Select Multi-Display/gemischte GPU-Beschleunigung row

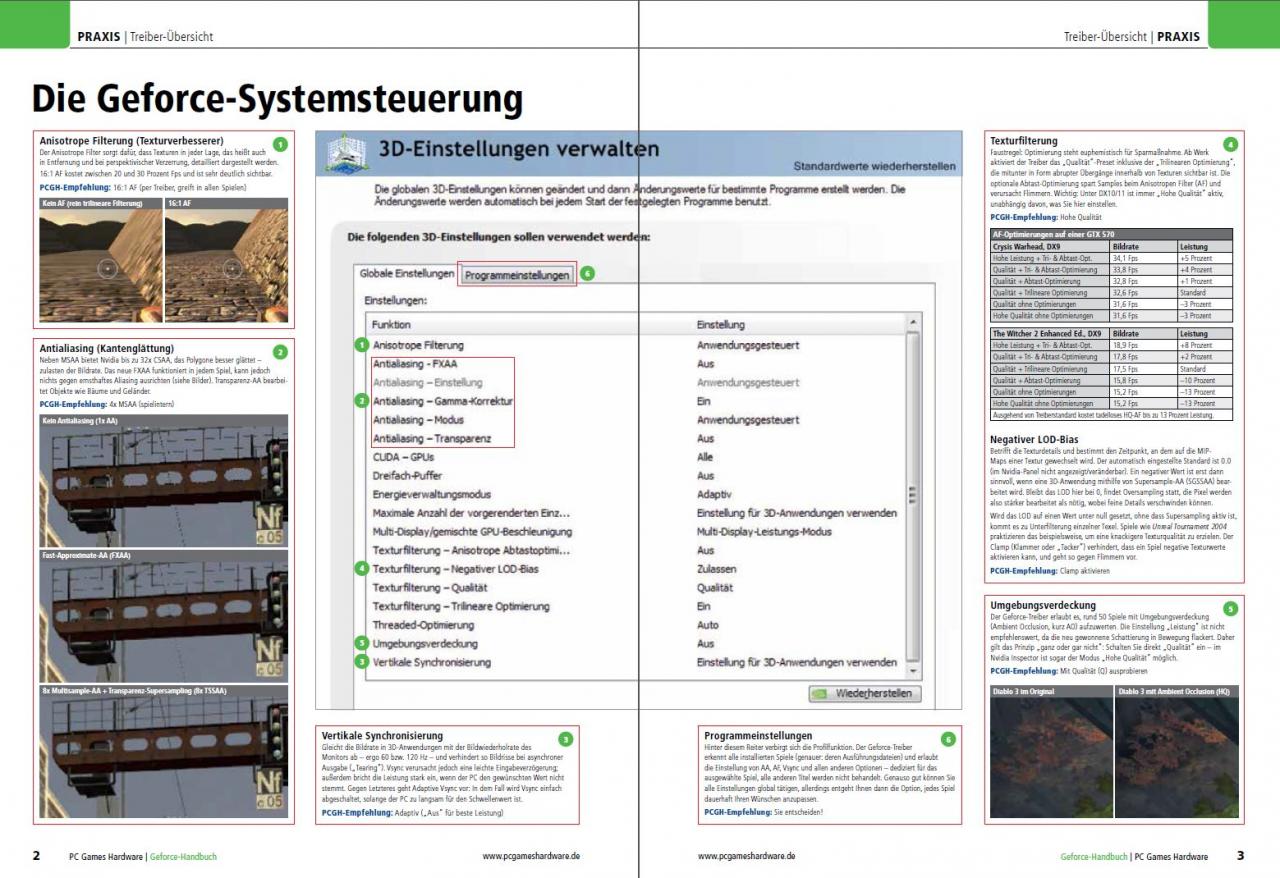[634, 532]
